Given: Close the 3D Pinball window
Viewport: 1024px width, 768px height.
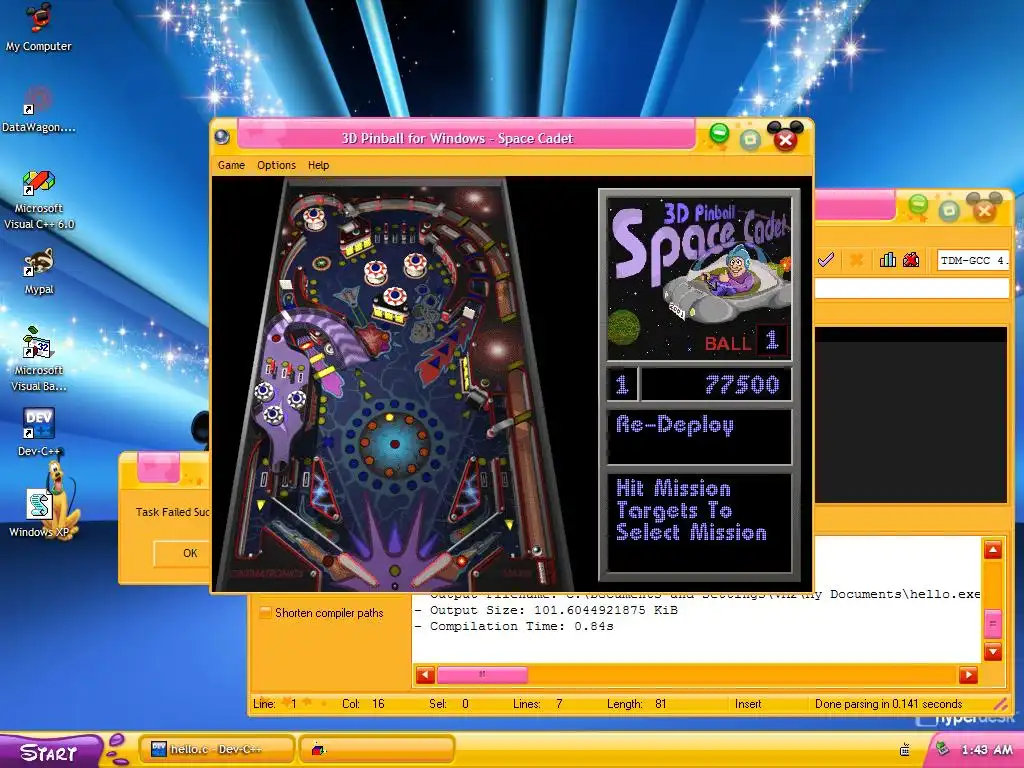Looking at the screenshot, I should click(786, 138).
